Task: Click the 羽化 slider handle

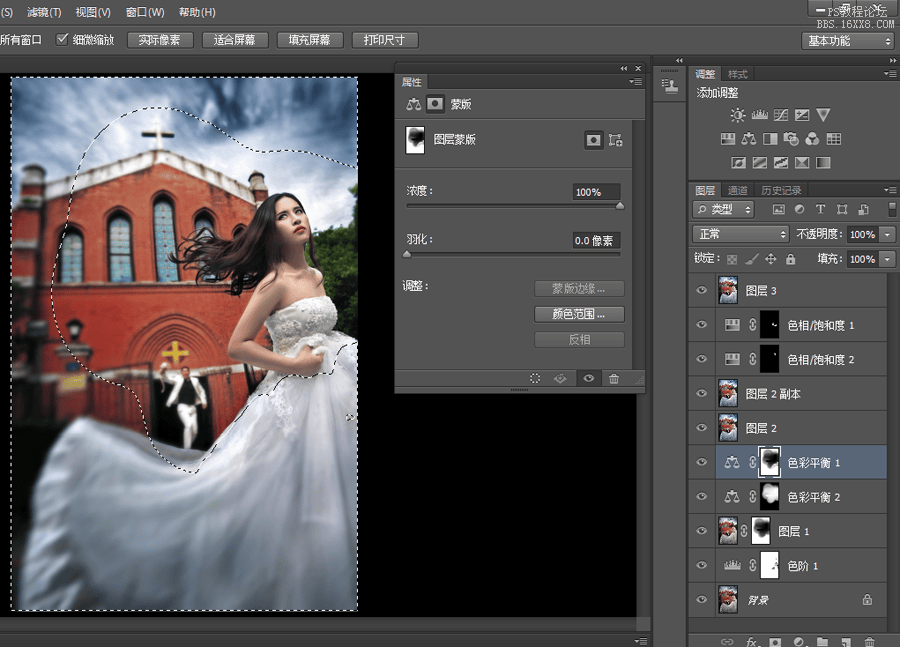Action: 407,254
